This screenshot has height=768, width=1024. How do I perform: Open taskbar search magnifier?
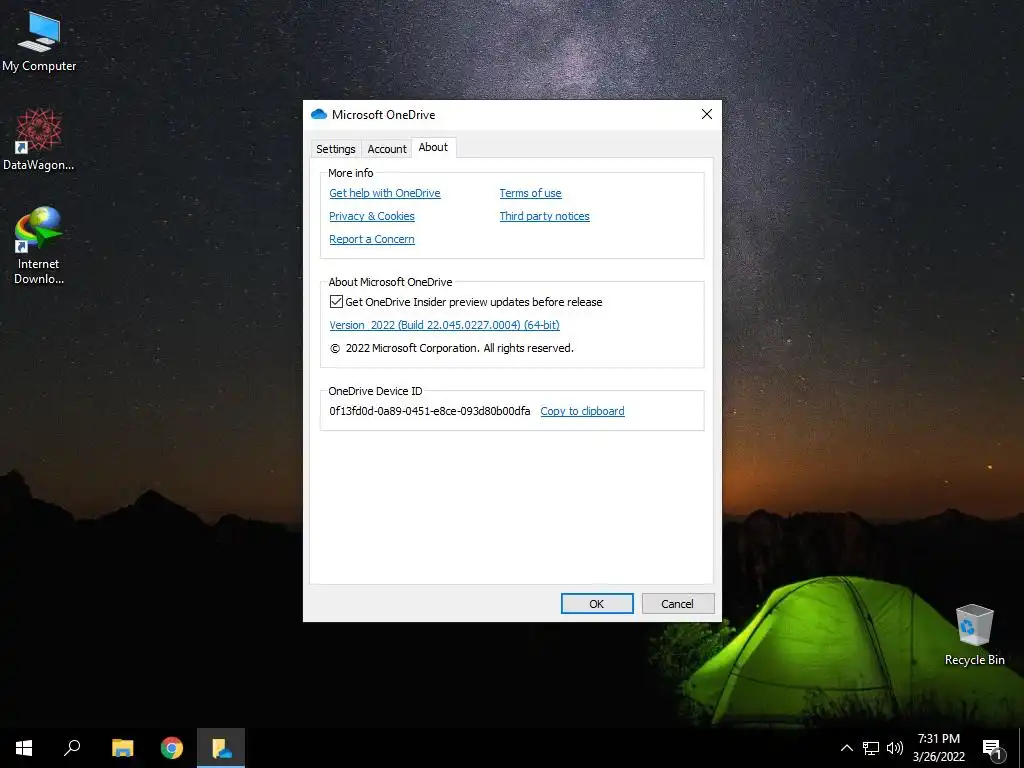[x=72, y=748]
